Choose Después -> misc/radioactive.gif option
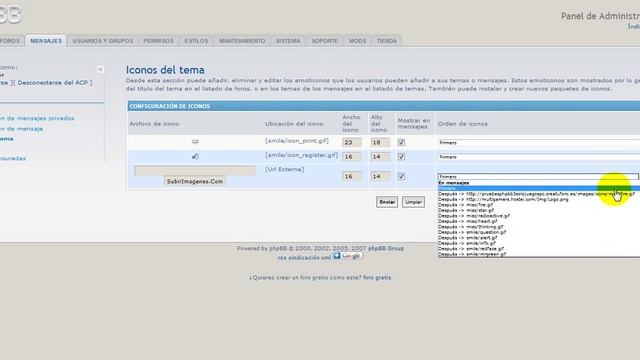The width and height of the screenshot is (640, 360). coord(474,216)
